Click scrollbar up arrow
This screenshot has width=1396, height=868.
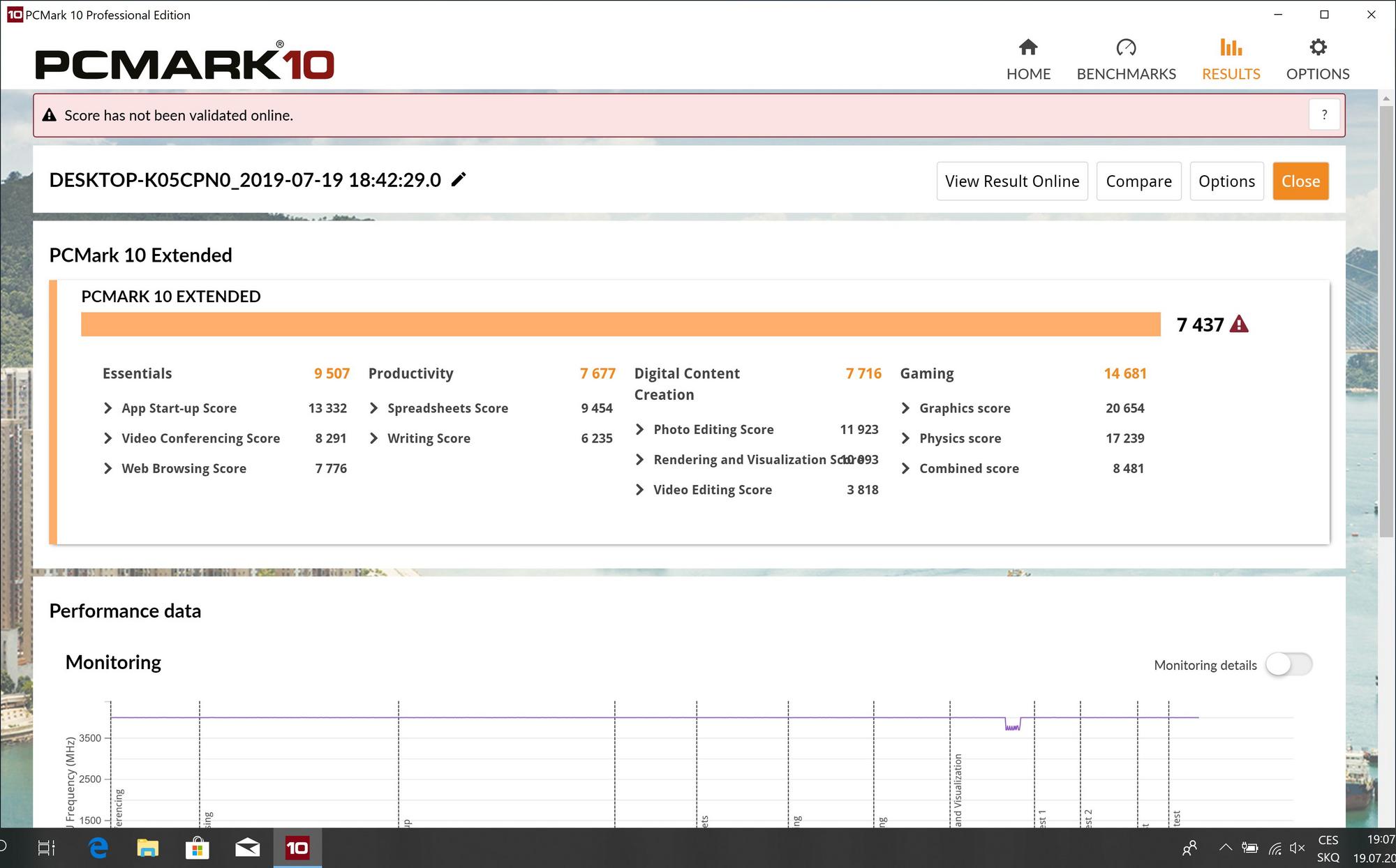pyautogui.click(x=1387, y=98)
